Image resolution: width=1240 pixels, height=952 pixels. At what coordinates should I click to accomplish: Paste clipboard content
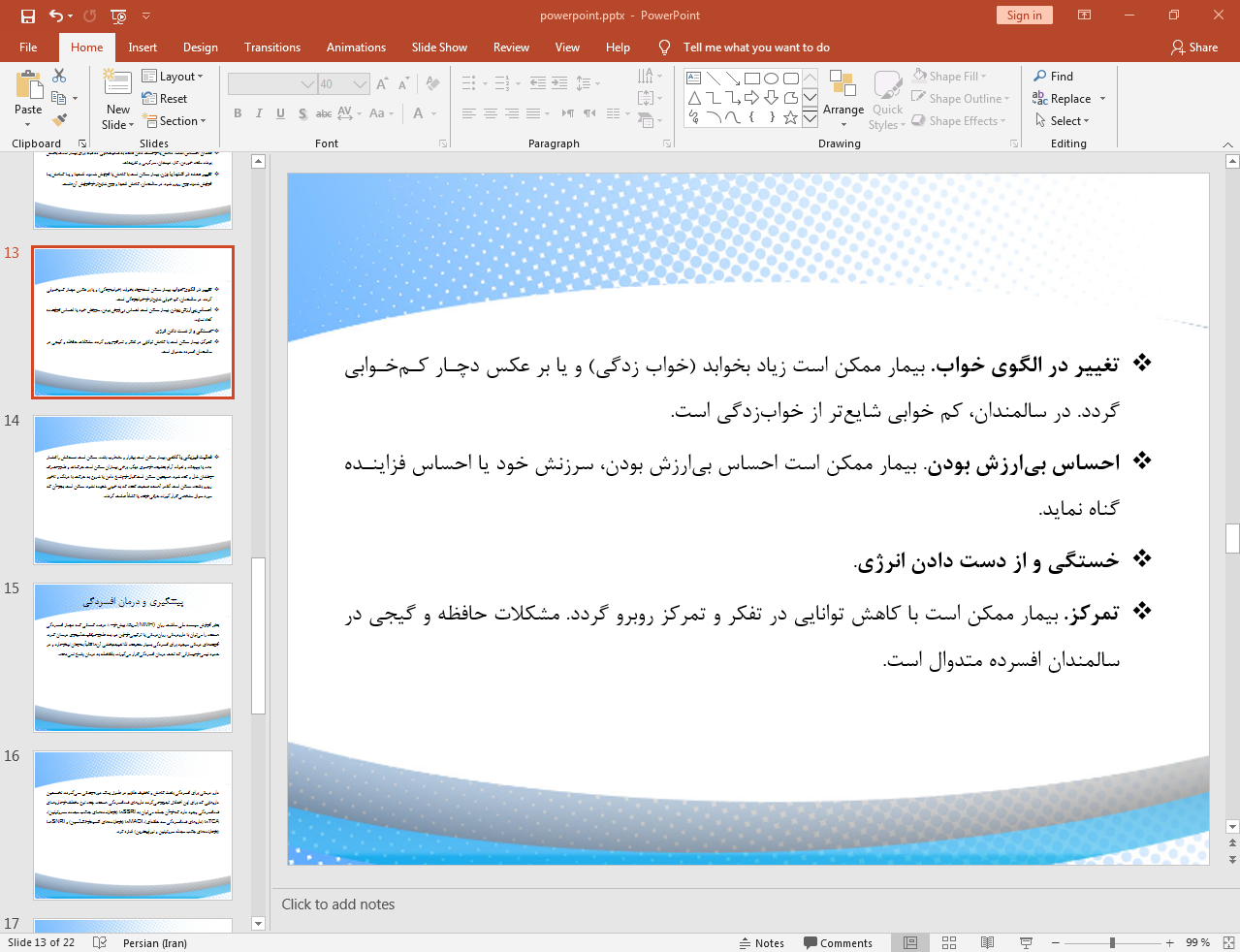tap(28, 99)
